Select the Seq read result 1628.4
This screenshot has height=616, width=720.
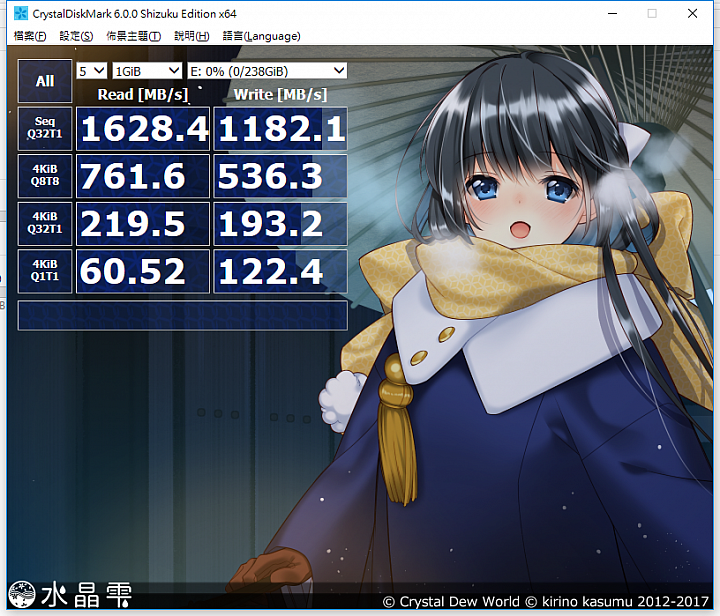point(143,129)
